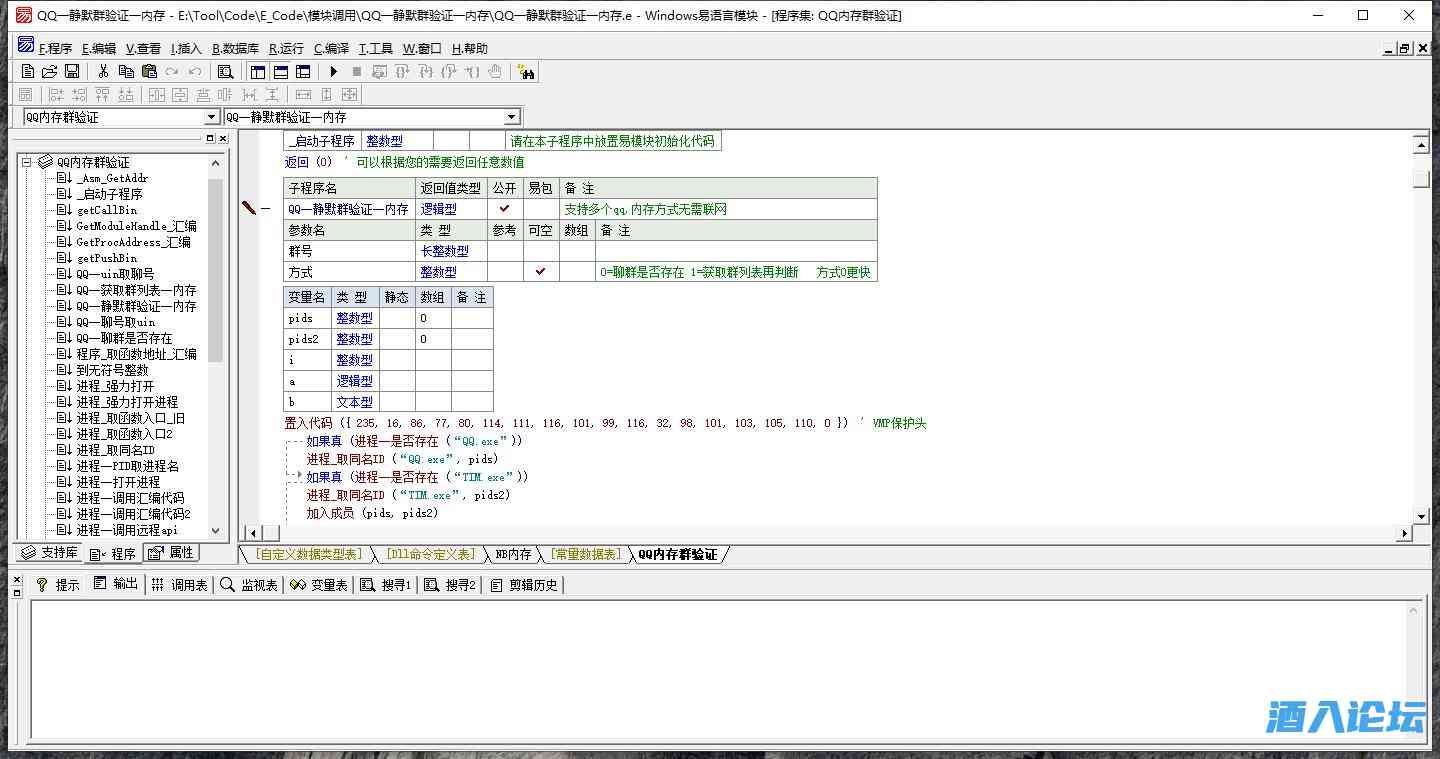The height and width of the screenshot is (759, 1440).
Task: Open the QQ—静默群验证—内存 subroutine dropdown
Action: (x=511, y=117)
